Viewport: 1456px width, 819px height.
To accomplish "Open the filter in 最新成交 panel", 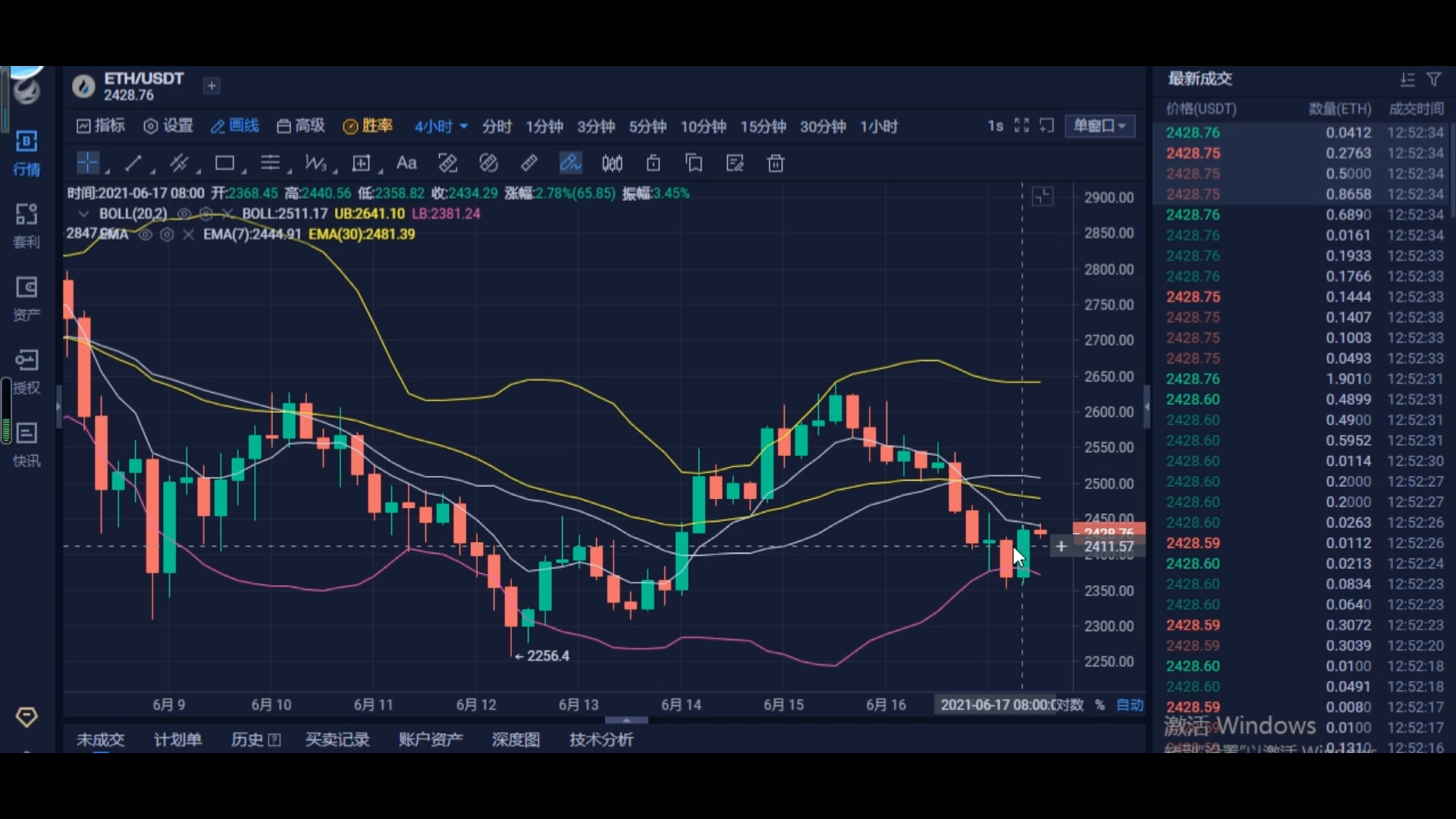I will [x=1433, y=79].
